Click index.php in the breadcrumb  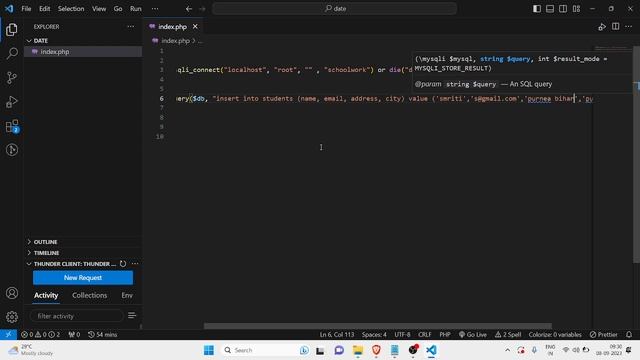[x=175, y=41]
